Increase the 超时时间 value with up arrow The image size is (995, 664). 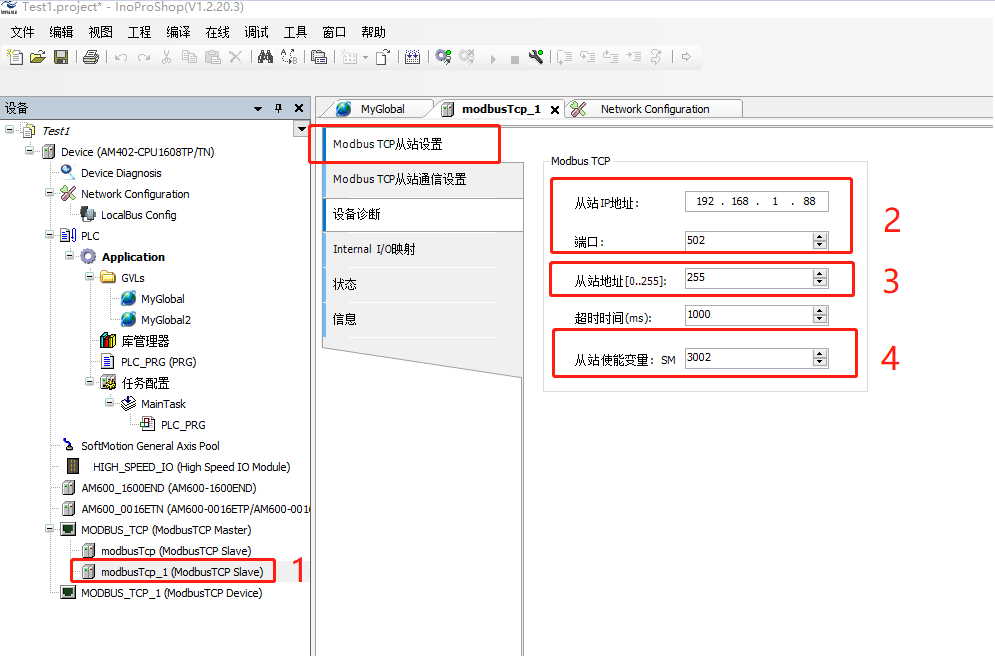tap(820, 311)
